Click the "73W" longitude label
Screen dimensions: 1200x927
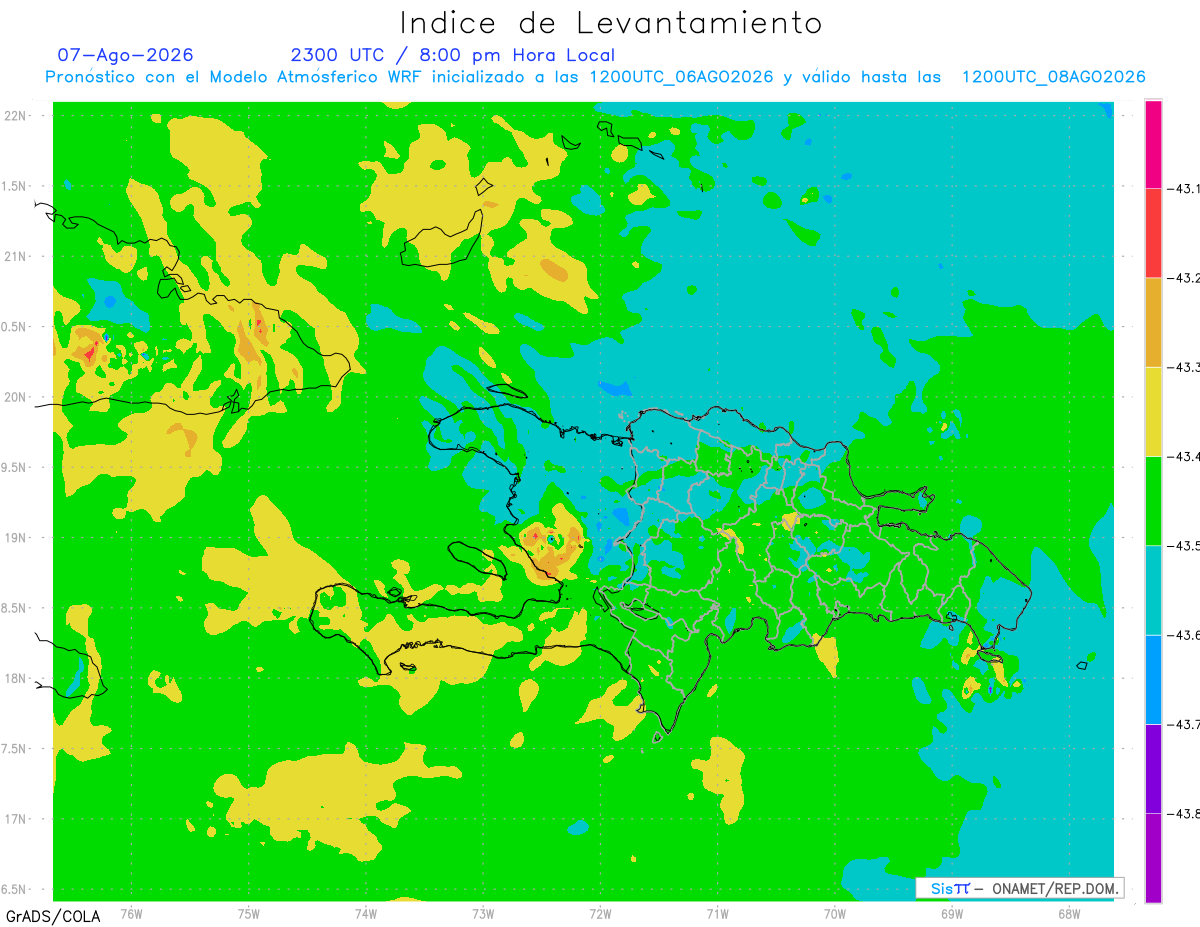tap(483, 913)
